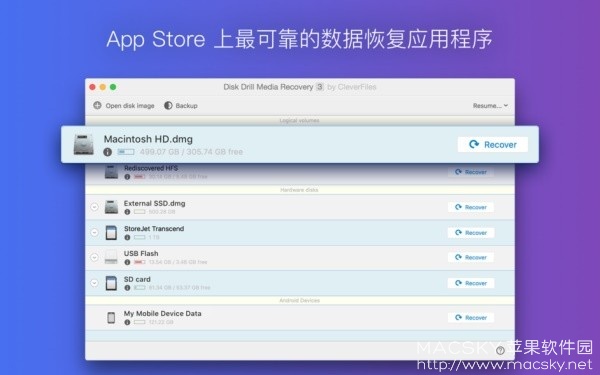600x375 pixels.
Task: Recover External SSD.dmg disk
Action: coord(471,207)
